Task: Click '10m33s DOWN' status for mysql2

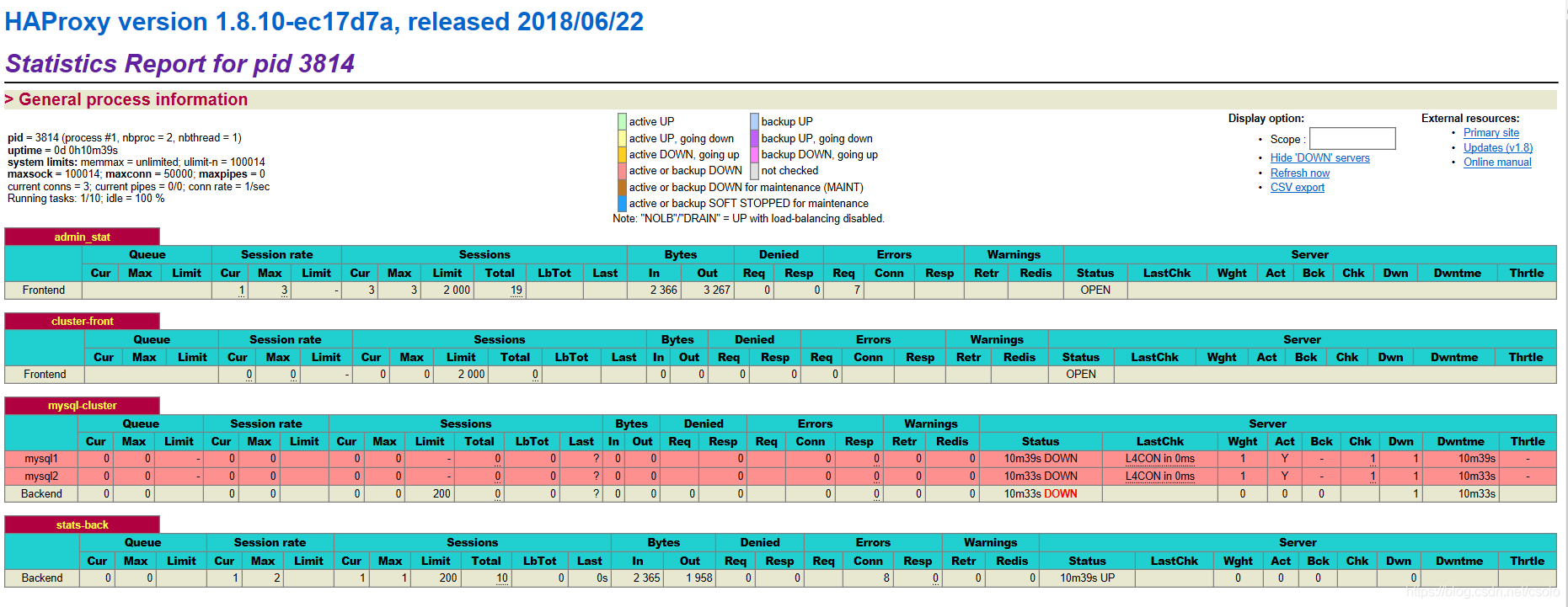Action: coord(1041,477)
